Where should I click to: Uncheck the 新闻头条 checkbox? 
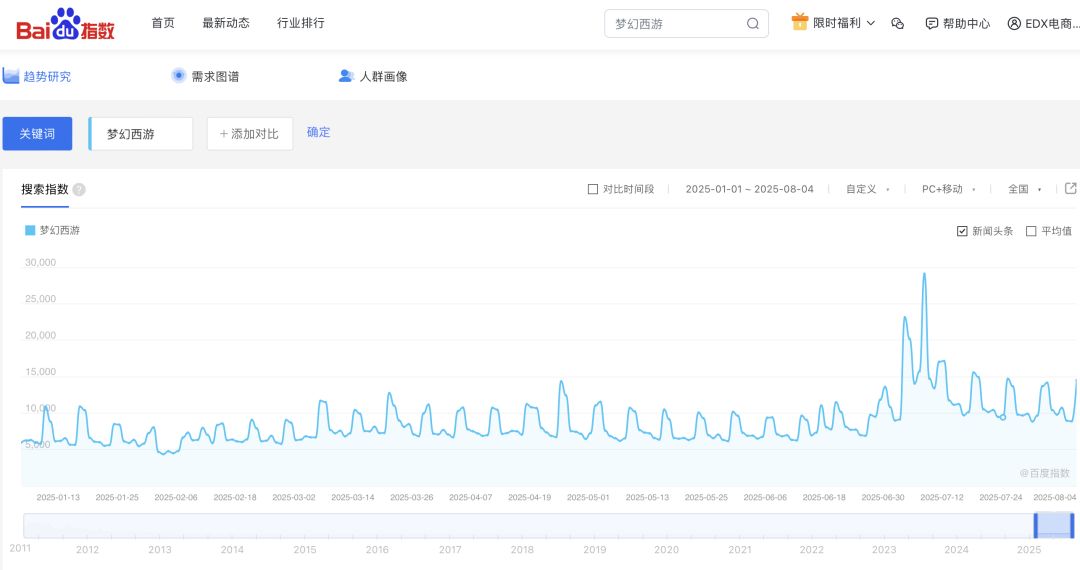(962, 231)
